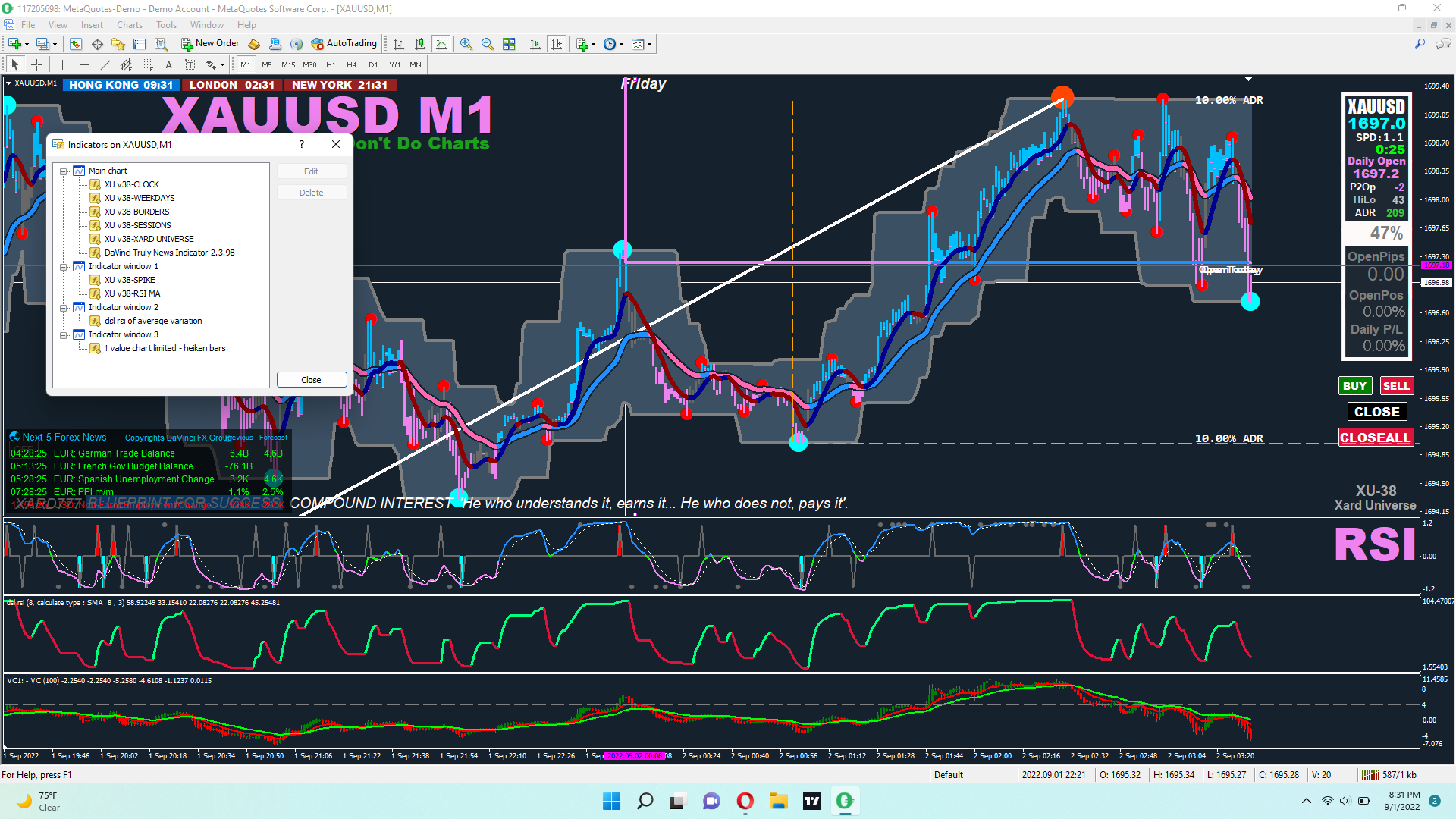Open File Explorer from the taskbar

pyautogui.click(x=778, y=801)
